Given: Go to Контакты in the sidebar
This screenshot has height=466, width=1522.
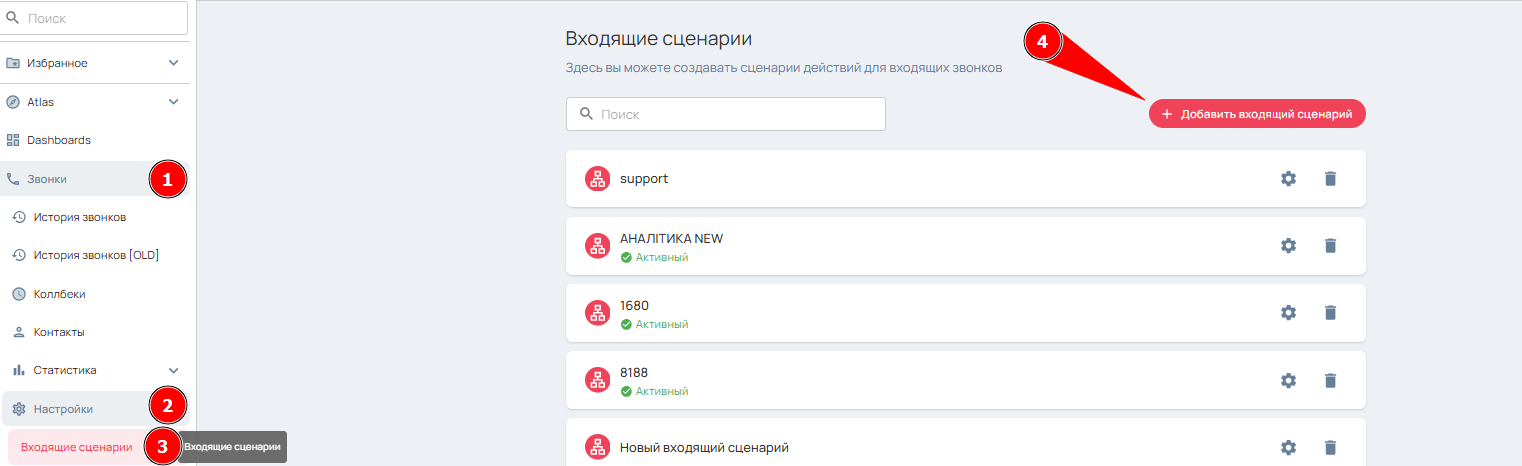Looking at the screenshot, I should pyautogui.click(x=59, y=332).
